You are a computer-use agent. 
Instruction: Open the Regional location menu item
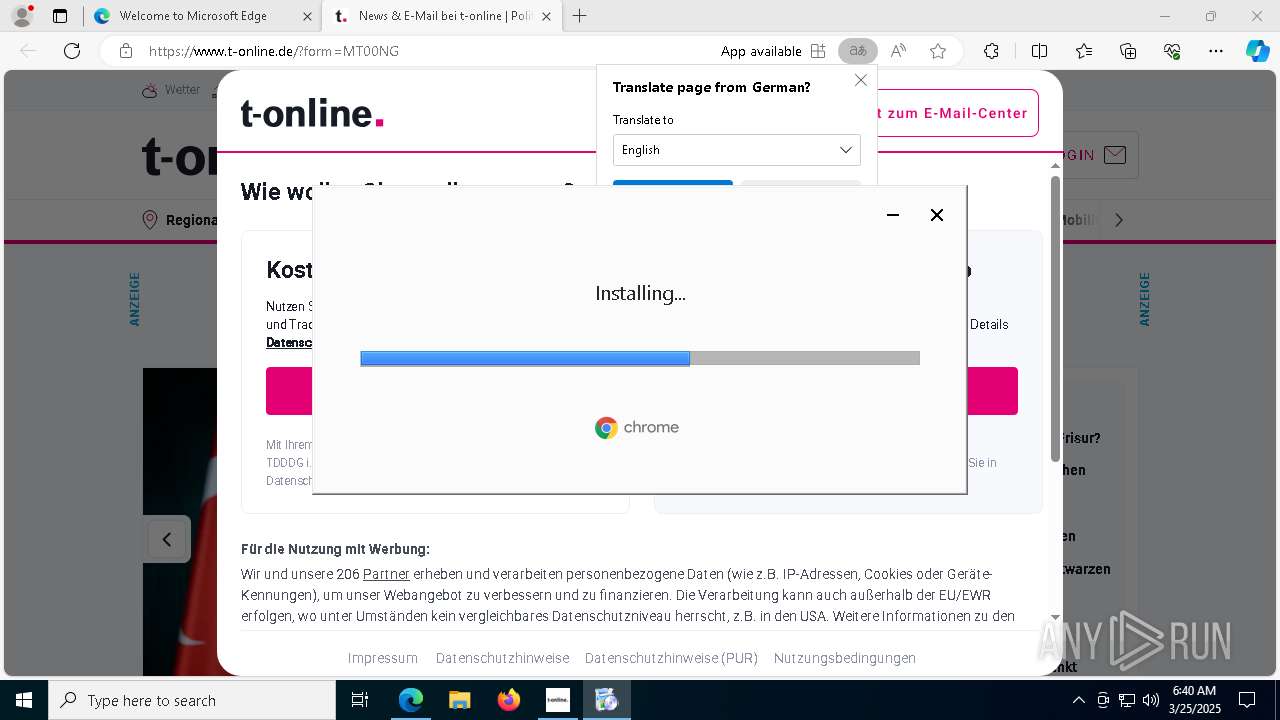click(x=180, y=220)
